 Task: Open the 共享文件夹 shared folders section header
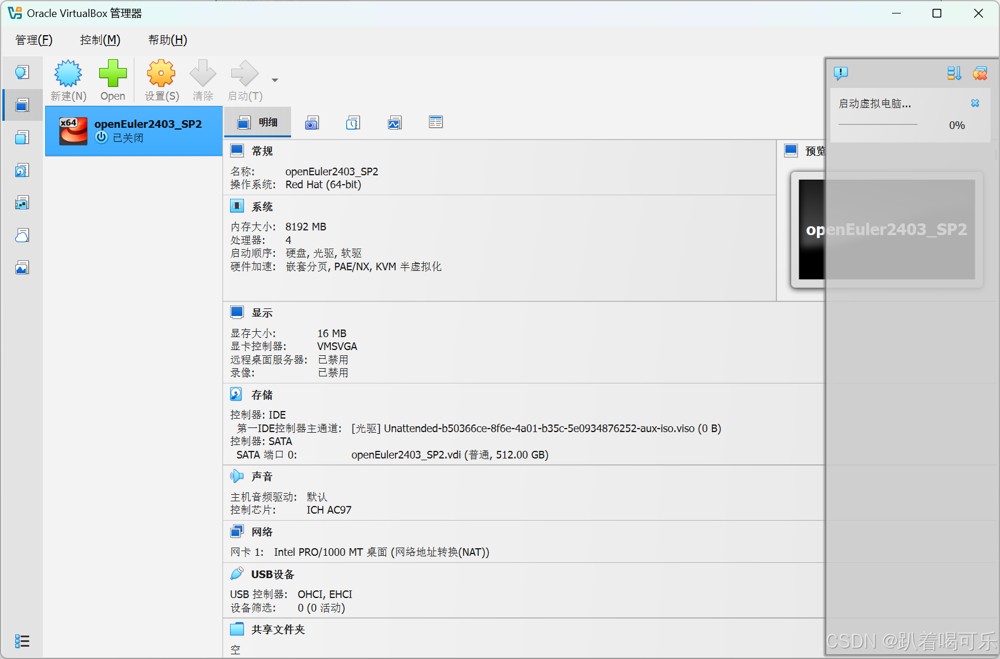[x=278, y=630]
